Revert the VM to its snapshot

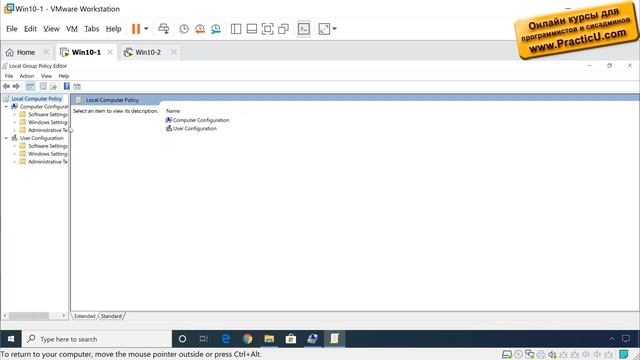tap(200, 29)
